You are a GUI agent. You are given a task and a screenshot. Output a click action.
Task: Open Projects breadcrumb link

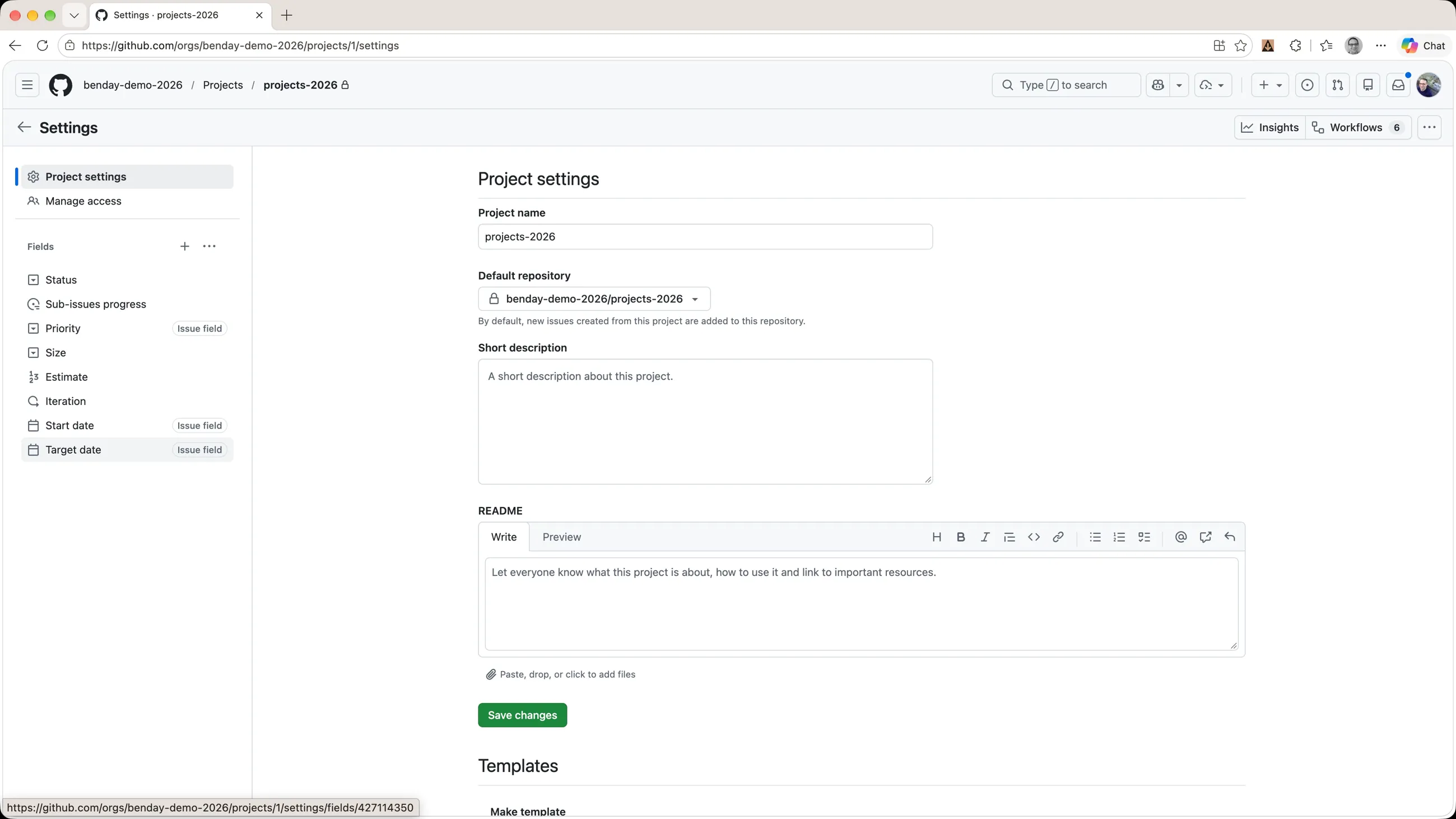pos(223,85)
